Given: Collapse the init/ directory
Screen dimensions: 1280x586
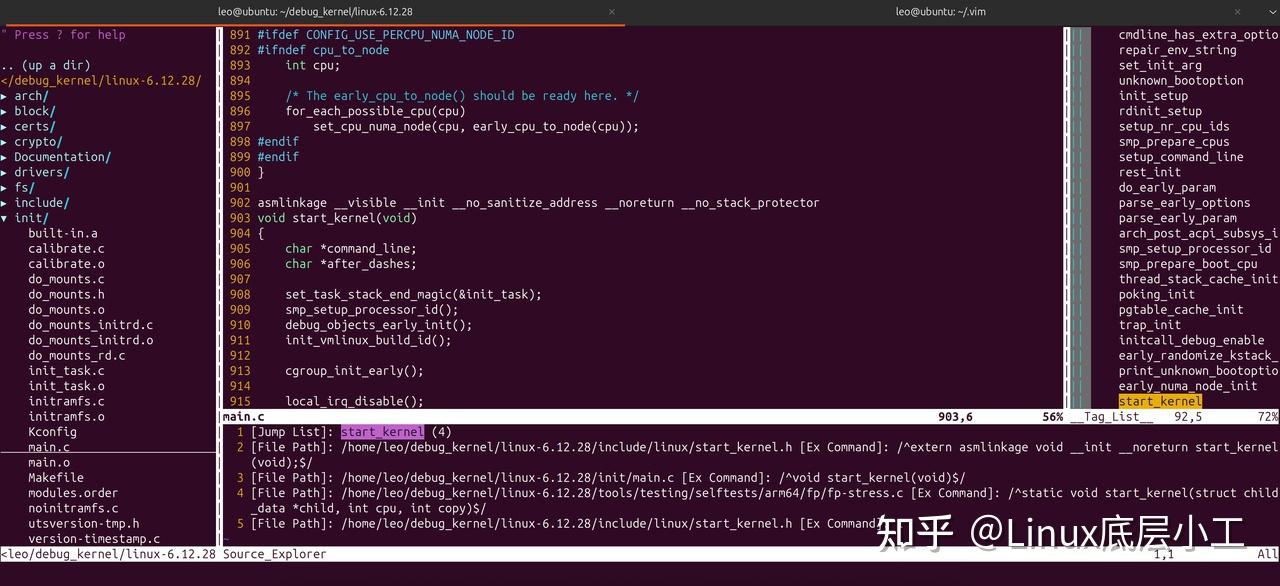Looking at the screenshot, I should coord(30,217).
